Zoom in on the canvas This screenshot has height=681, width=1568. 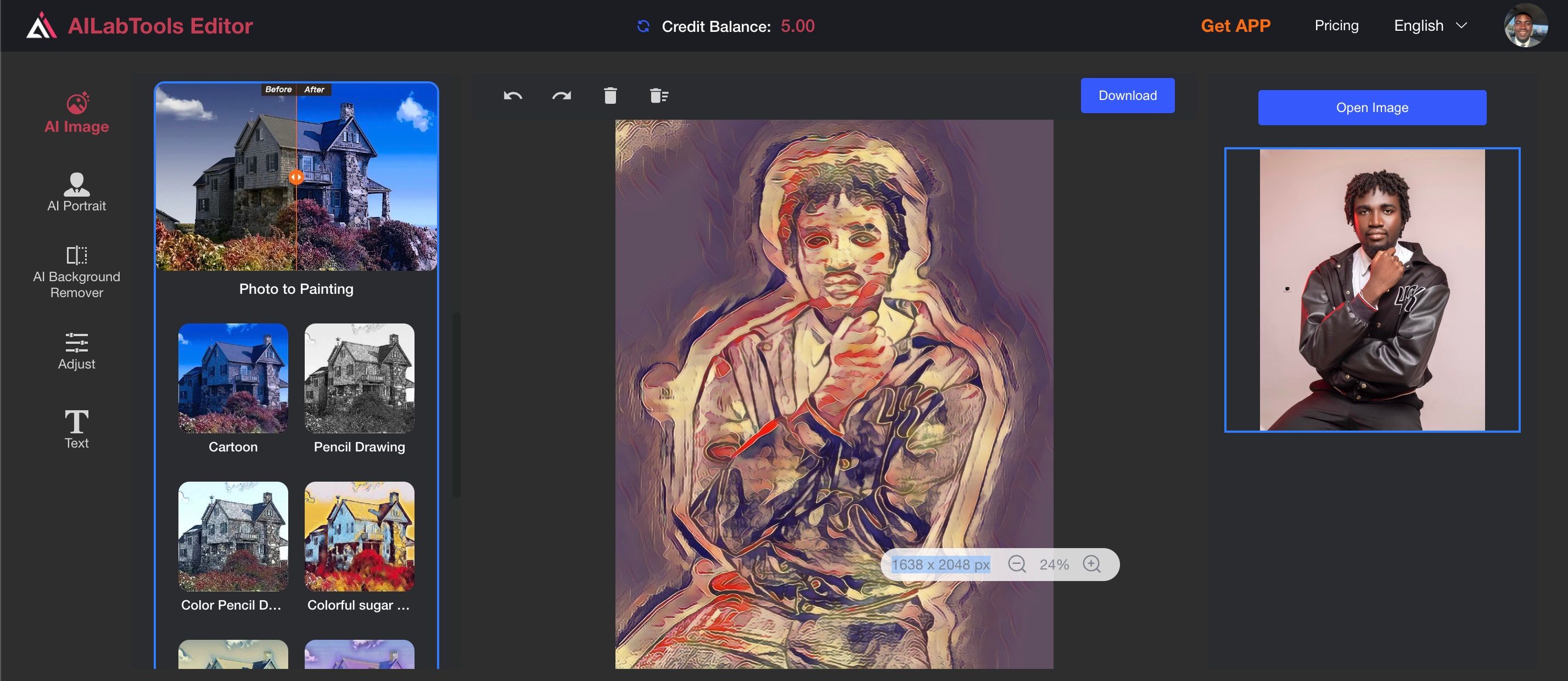(1092, 564)
